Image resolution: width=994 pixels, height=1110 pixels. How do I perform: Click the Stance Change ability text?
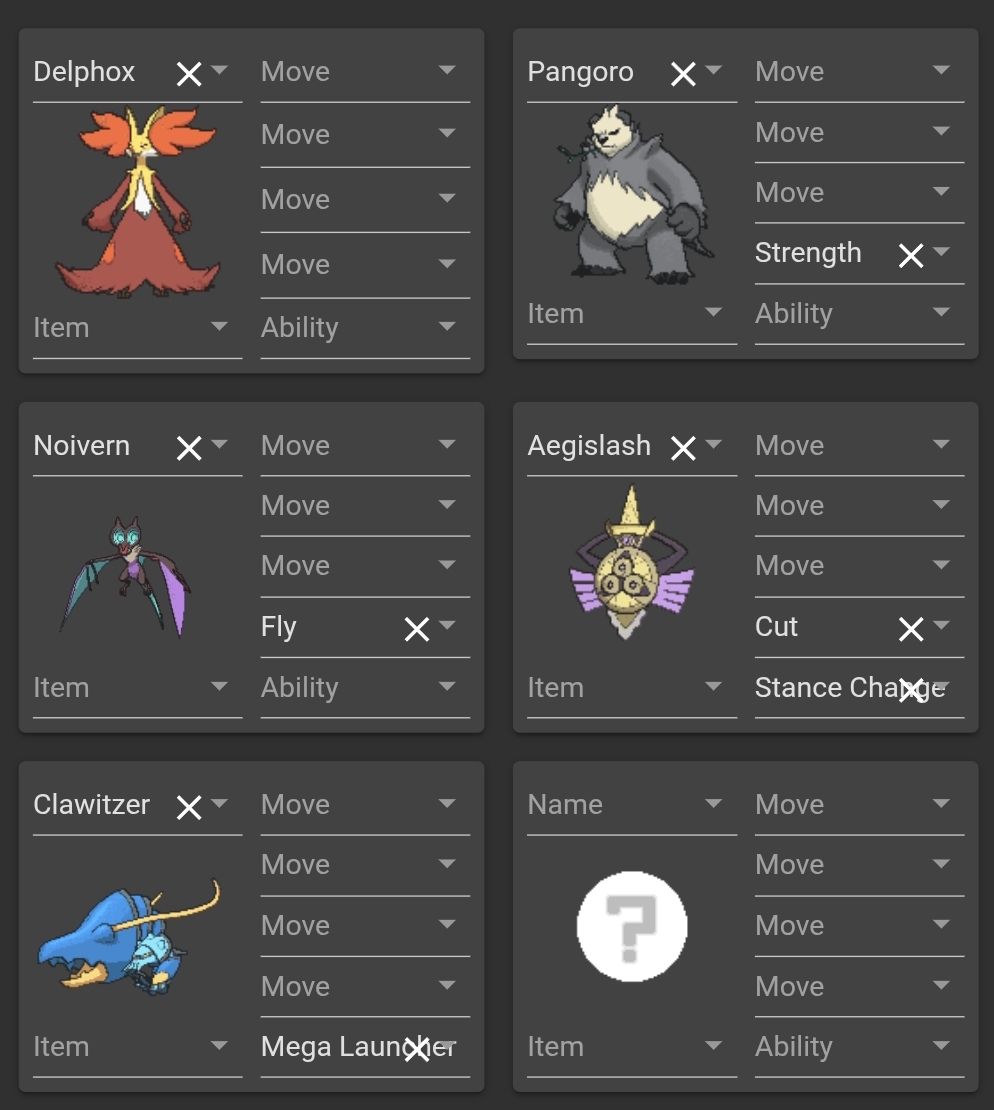[x=850, y=688]
